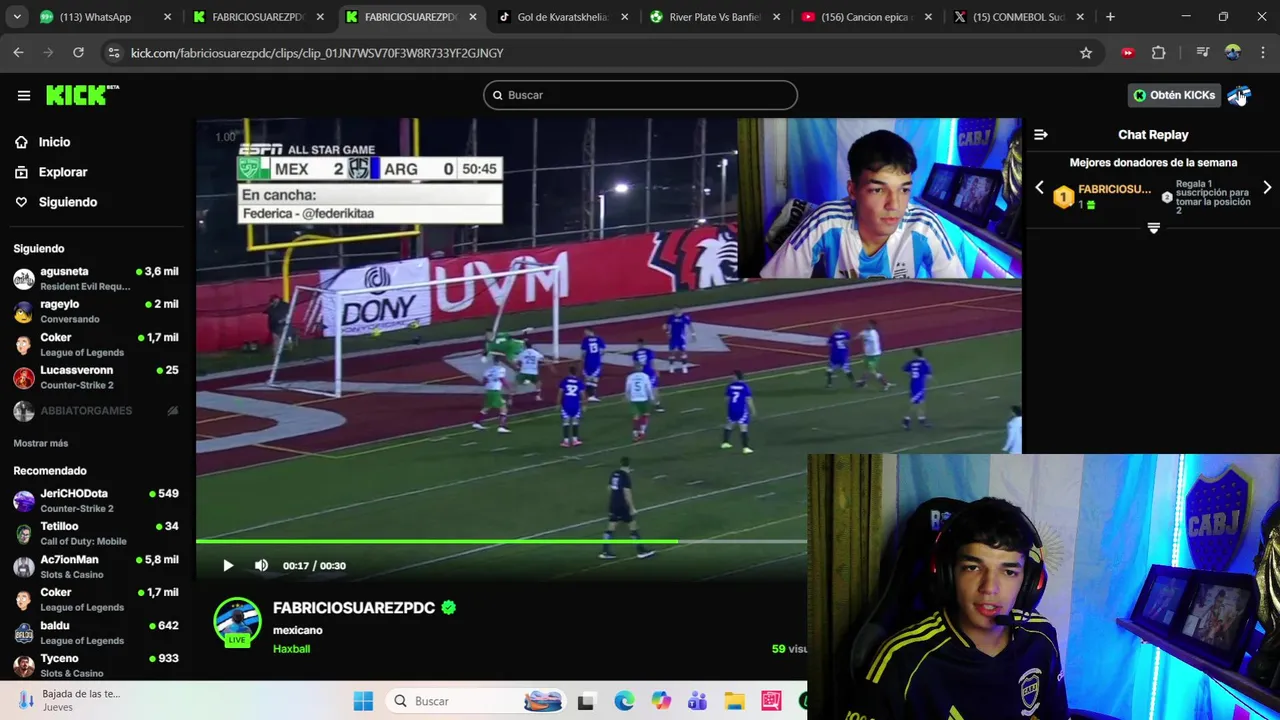Open Chrome profile avatar

[x=1233, y=53]
